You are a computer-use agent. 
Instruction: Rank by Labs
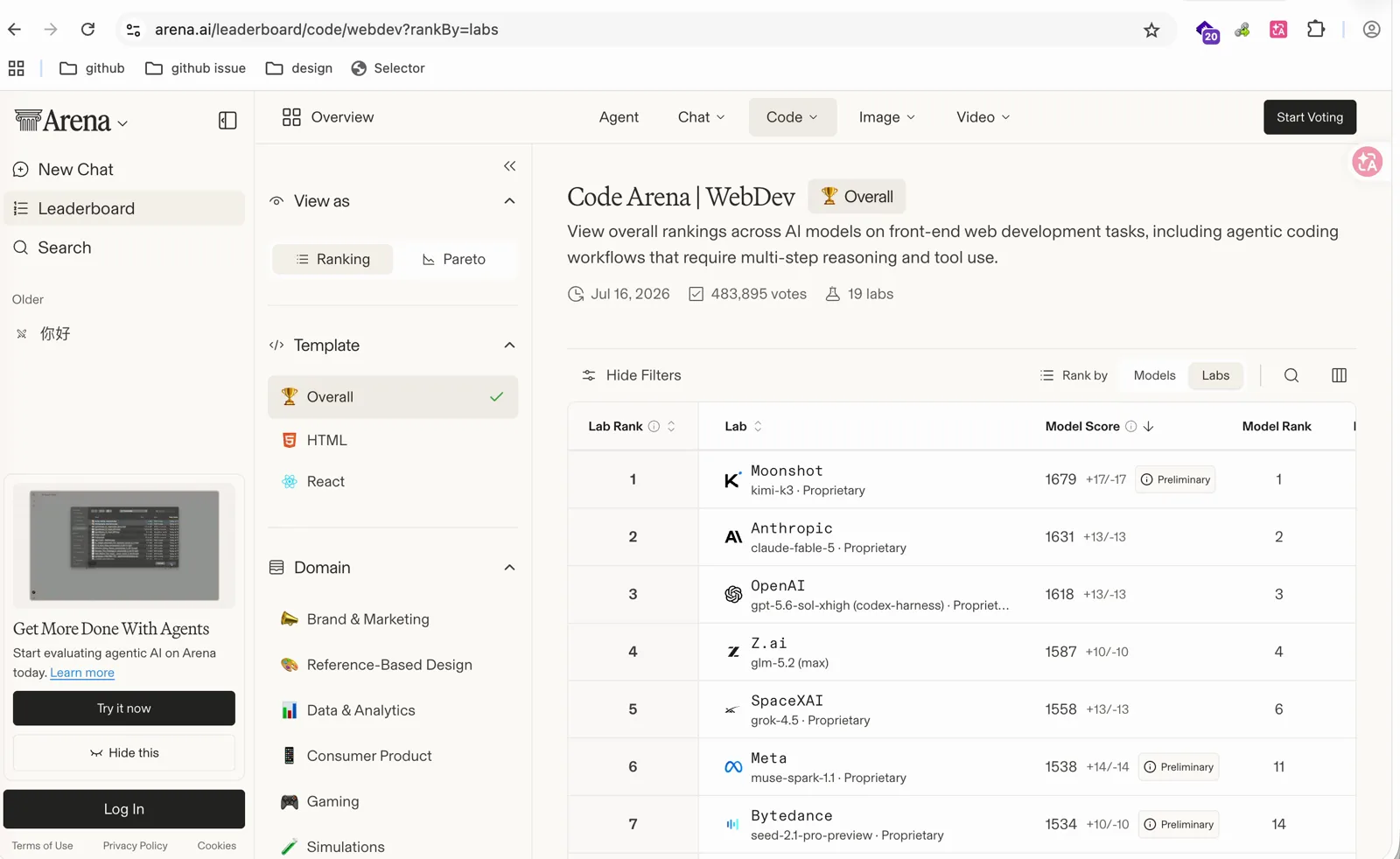1215,375
